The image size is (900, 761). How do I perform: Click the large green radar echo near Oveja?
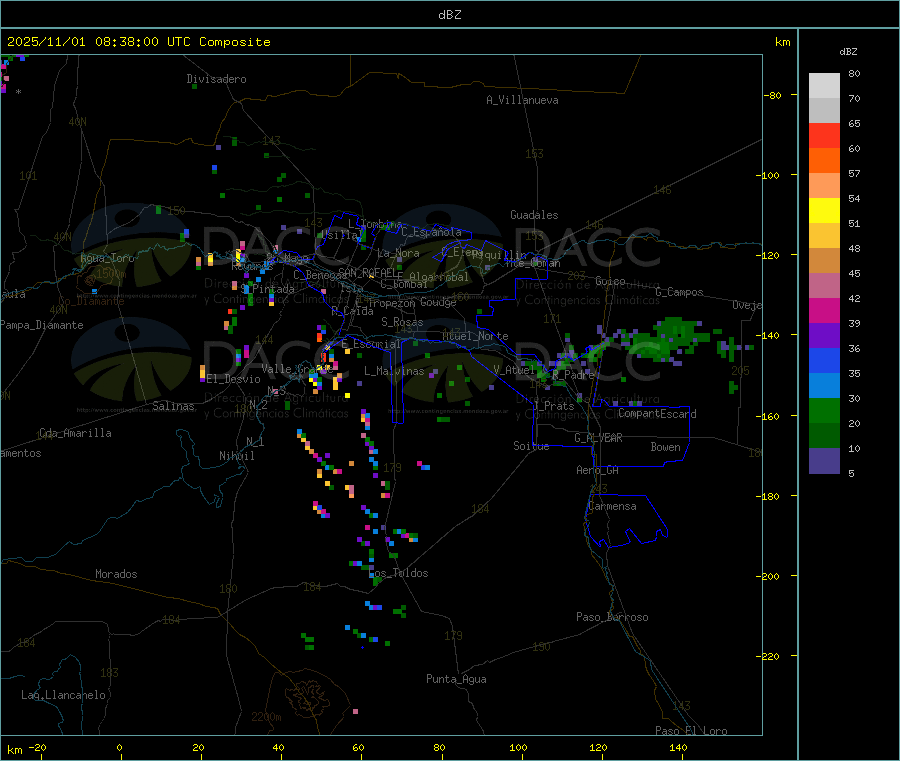[669, 340]
